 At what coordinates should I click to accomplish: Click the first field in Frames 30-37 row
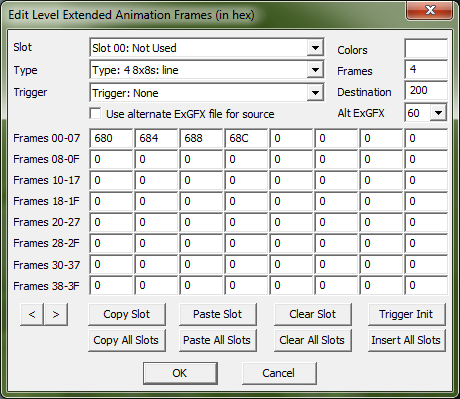(x=111, y=264)
